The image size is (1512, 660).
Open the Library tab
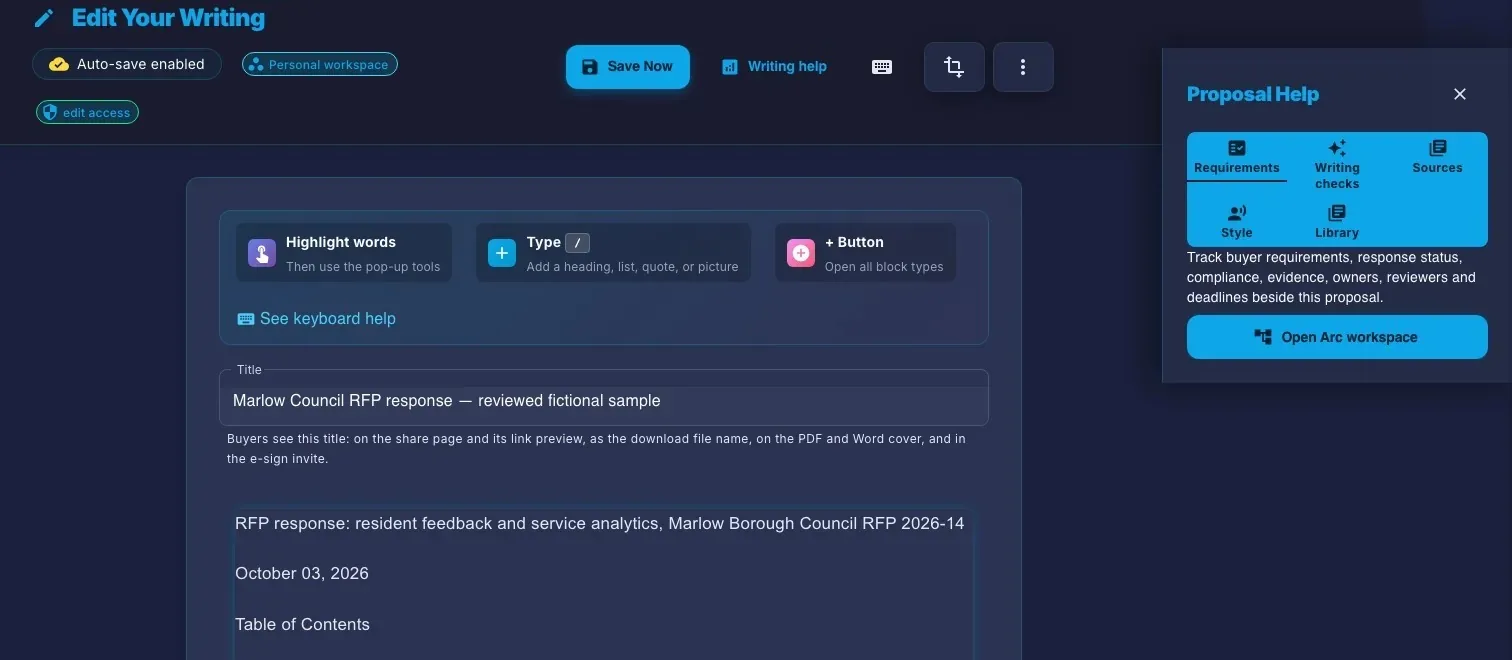(x=1337, y=222)
